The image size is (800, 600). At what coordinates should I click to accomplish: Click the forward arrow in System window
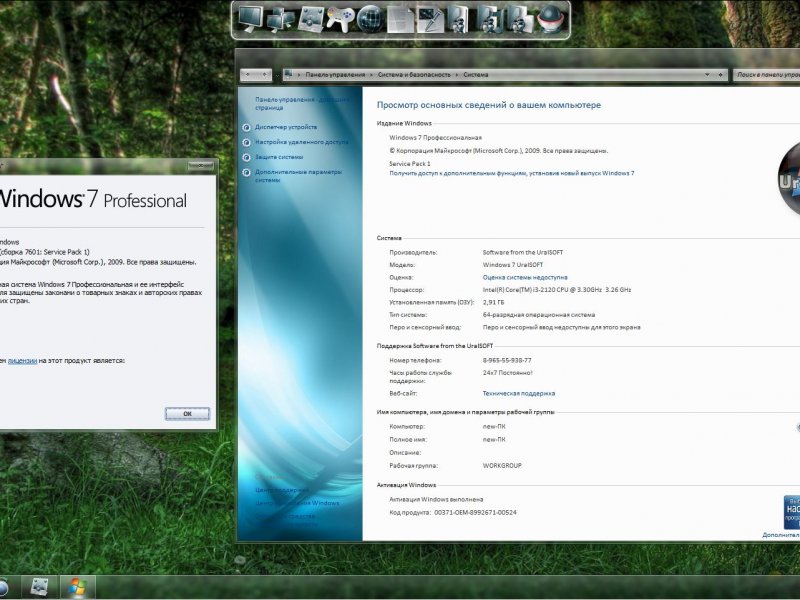pos(264,74)
